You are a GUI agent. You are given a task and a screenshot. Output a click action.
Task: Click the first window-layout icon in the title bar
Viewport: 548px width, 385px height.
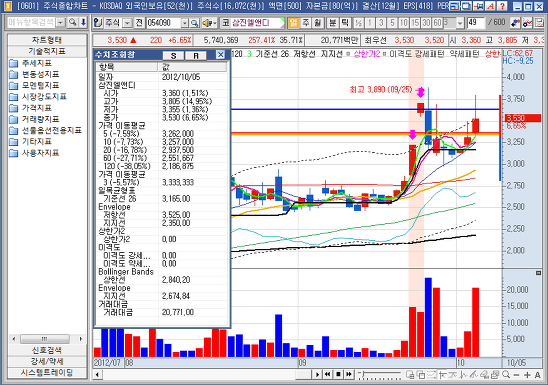point(454,6)
